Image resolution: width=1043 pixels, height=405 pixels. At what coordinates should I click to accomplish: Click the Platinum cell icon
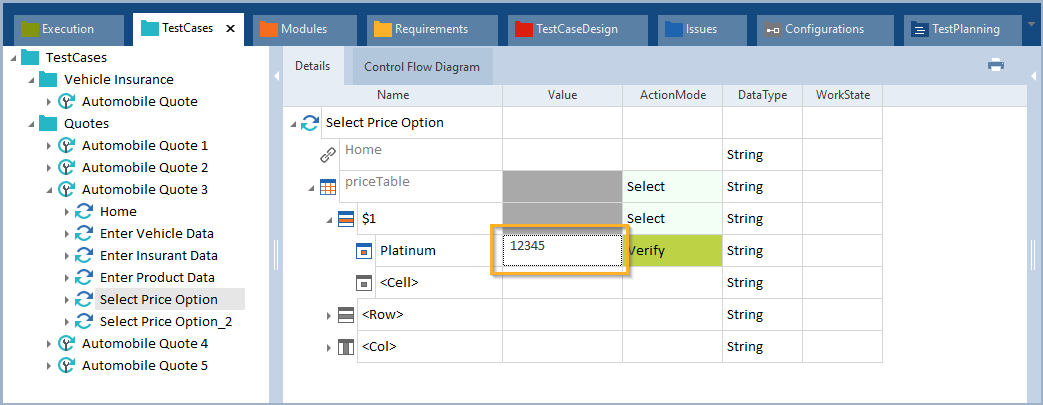point(365,251)
